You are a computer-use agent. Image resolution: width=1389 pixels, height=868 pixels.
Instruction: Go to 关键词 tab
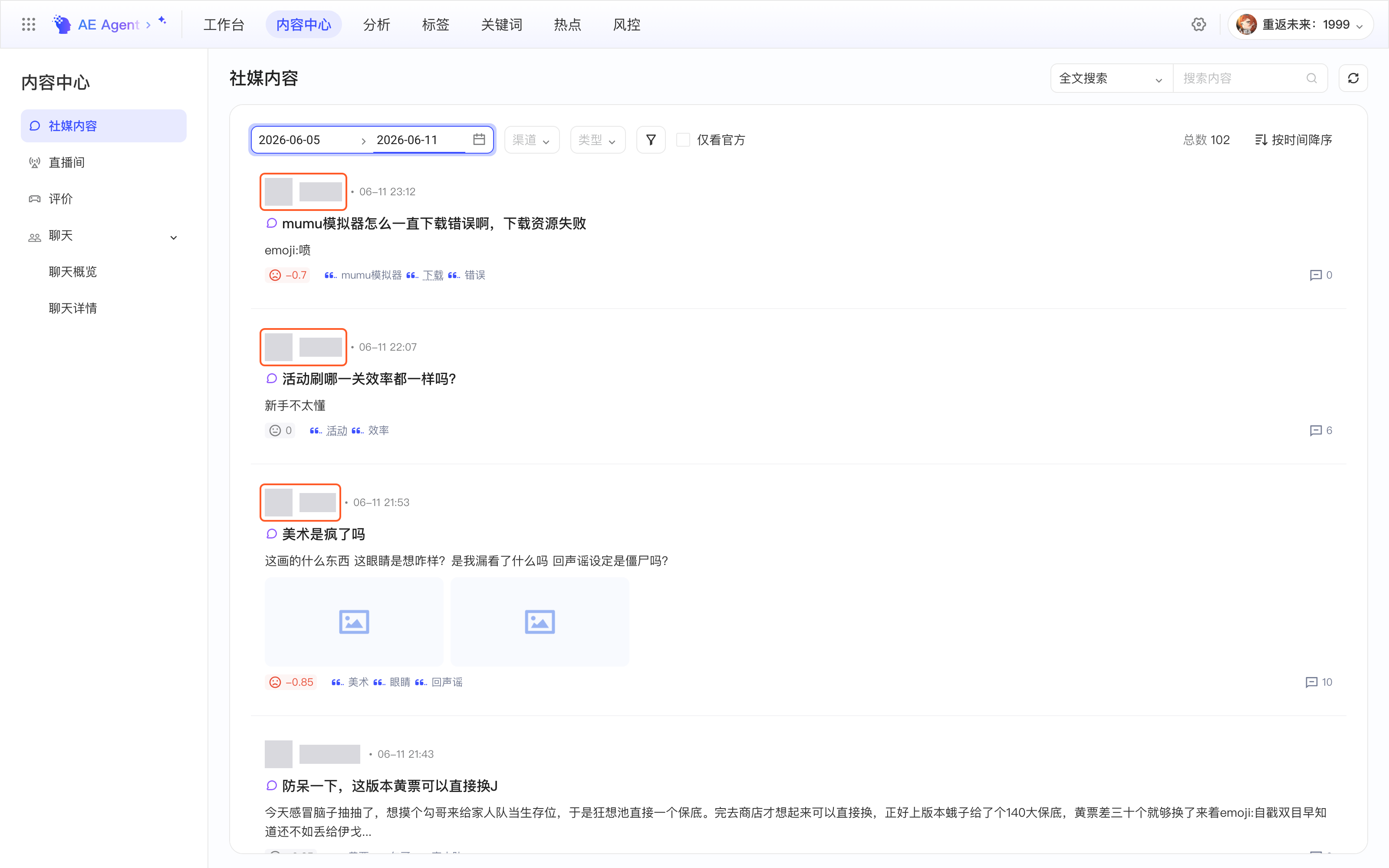502,24
